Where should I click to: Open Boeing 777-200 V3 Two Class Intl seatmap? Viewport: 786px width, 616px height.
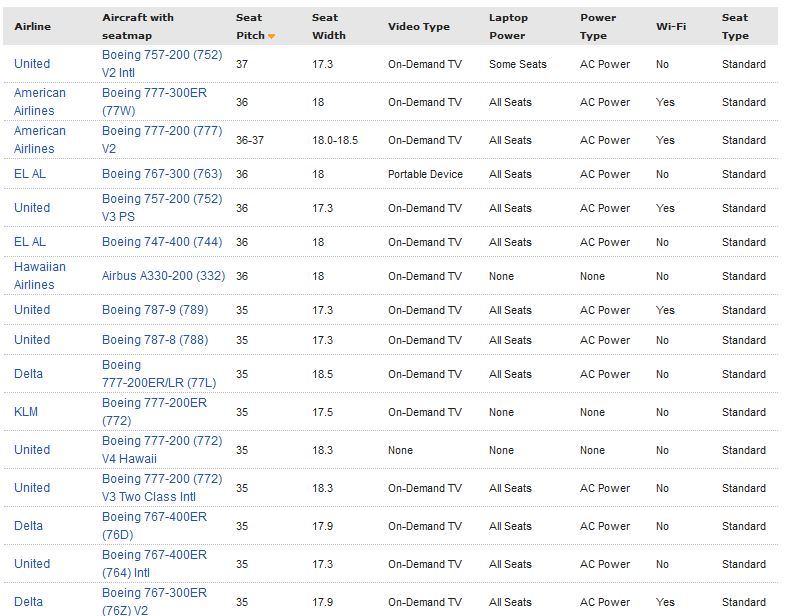pyautogui.click(x=162, y=488)
